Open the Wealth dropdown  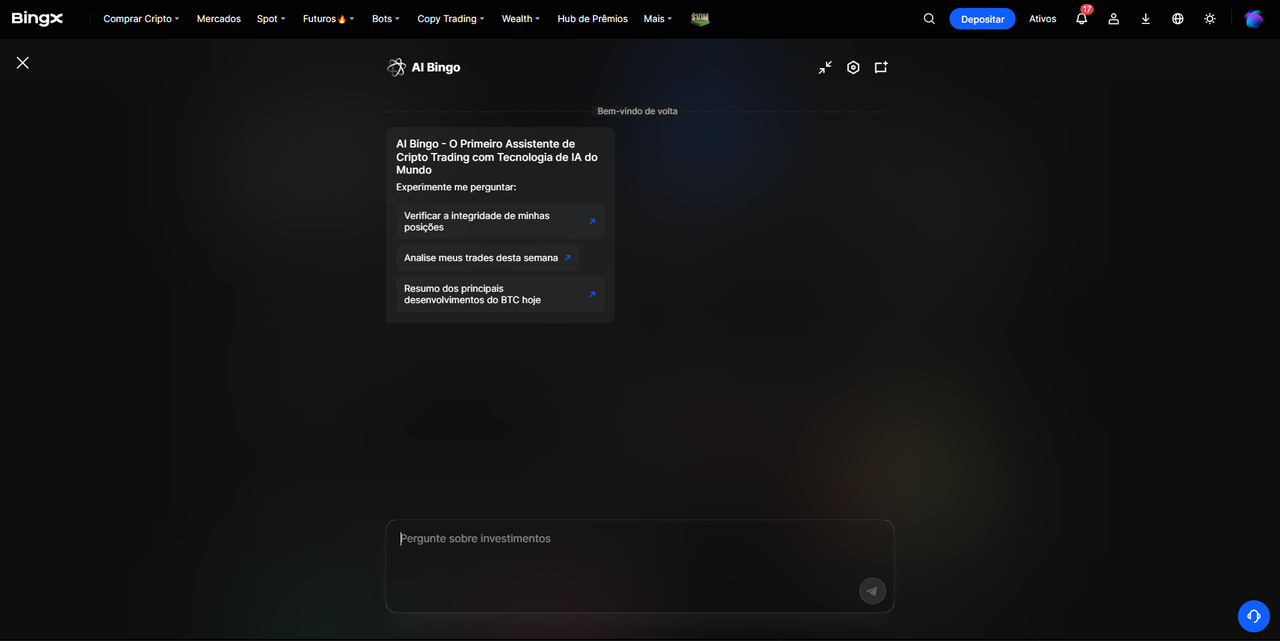[520, 19]
